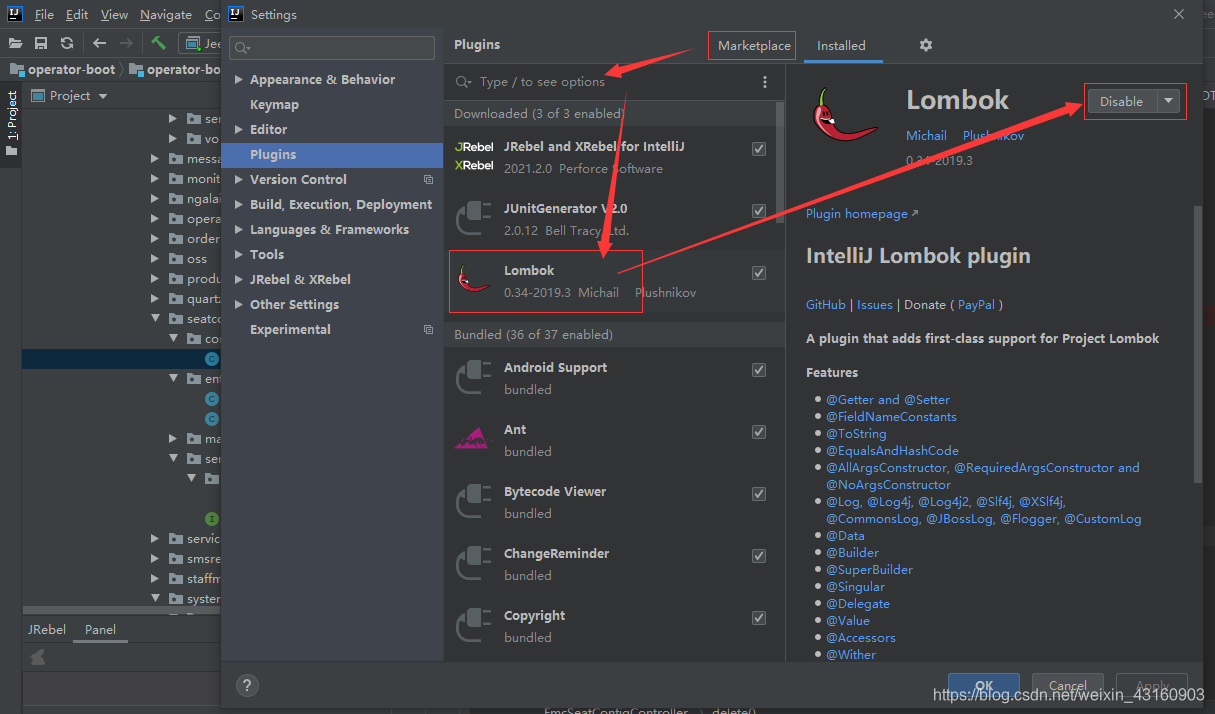
Task: Click the green build hammer icon
Action: pyautogui.click(x=158, y=43)
